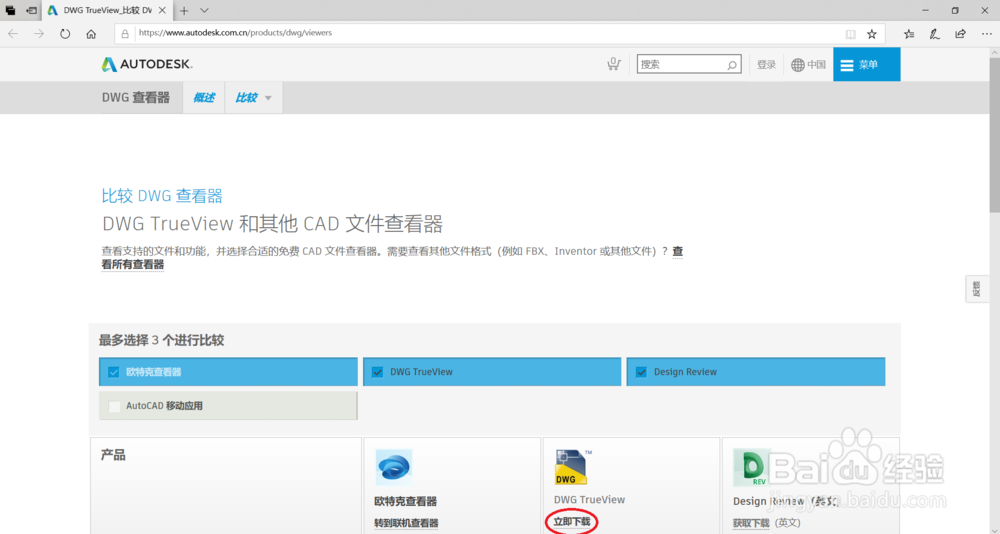This screenshot has width=1000, height=534.
Task: Click the 立即下载 download link
Action: [x=572, y=522]
